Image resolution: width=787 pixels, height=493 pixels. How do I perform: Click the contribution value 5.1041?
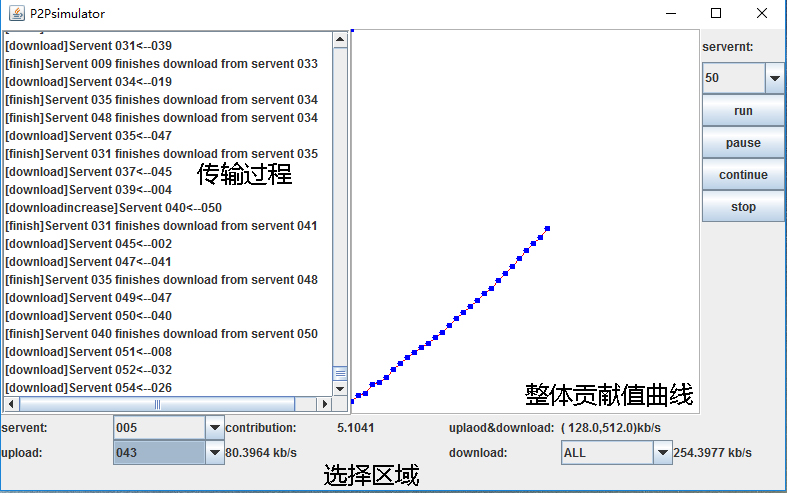(355, 428)
